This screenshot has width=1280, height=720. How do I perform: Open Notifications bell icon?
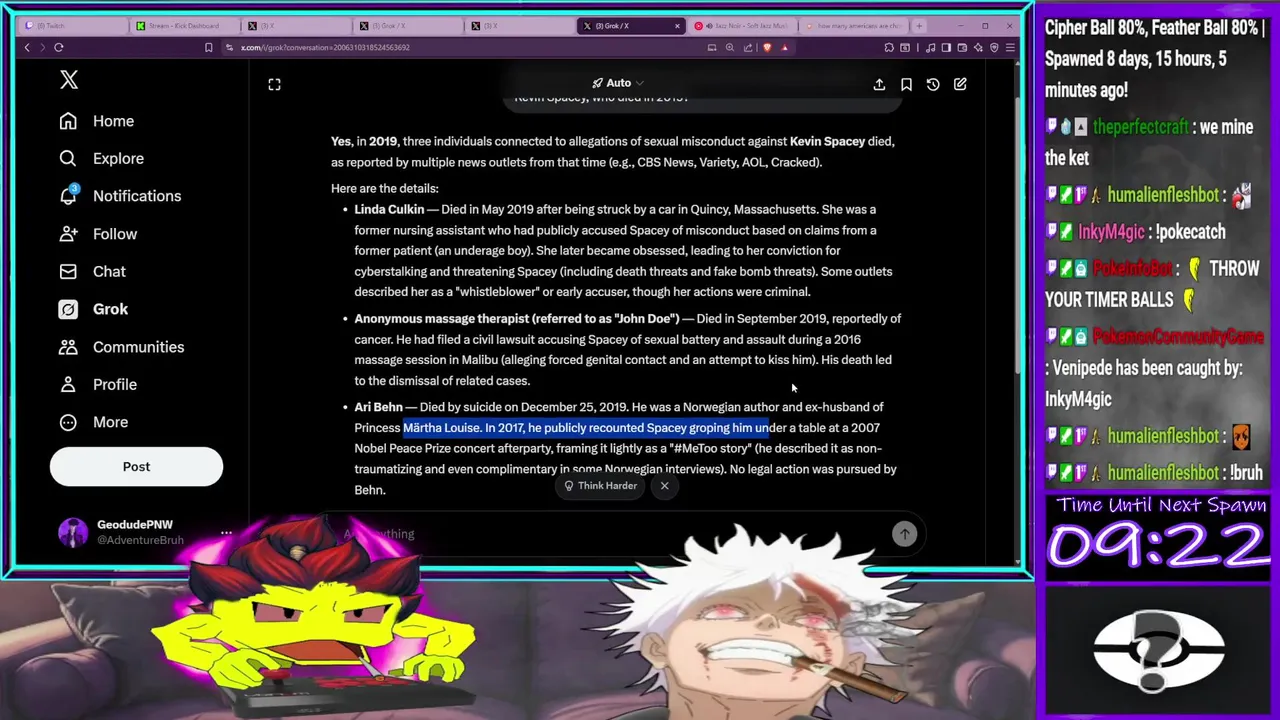68,196
